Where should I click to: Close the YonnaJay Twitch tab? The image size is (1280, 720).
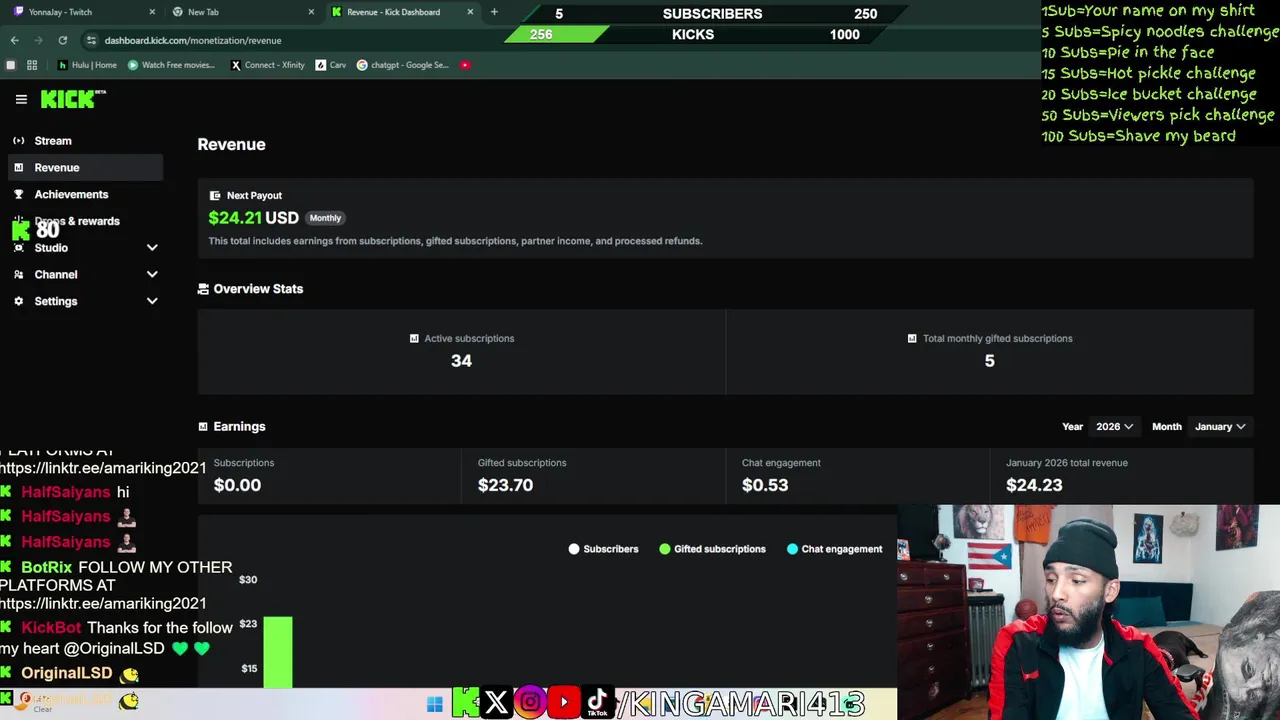(x=152, y=12)
